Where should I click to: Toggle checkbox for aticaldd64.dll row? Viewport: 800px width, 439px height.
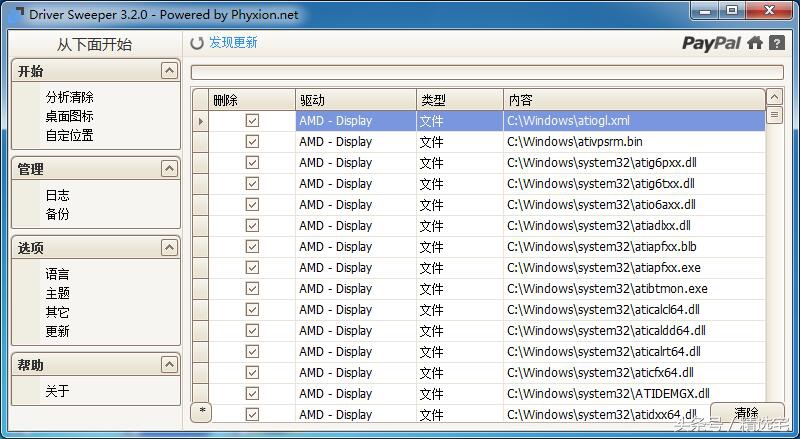tap(252, 330)
